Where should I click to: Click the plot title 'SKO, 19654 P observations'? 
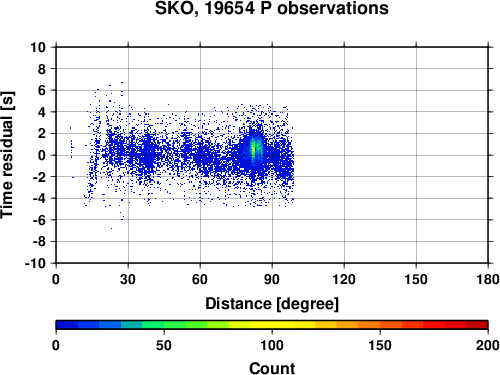(x=272, y=8)
